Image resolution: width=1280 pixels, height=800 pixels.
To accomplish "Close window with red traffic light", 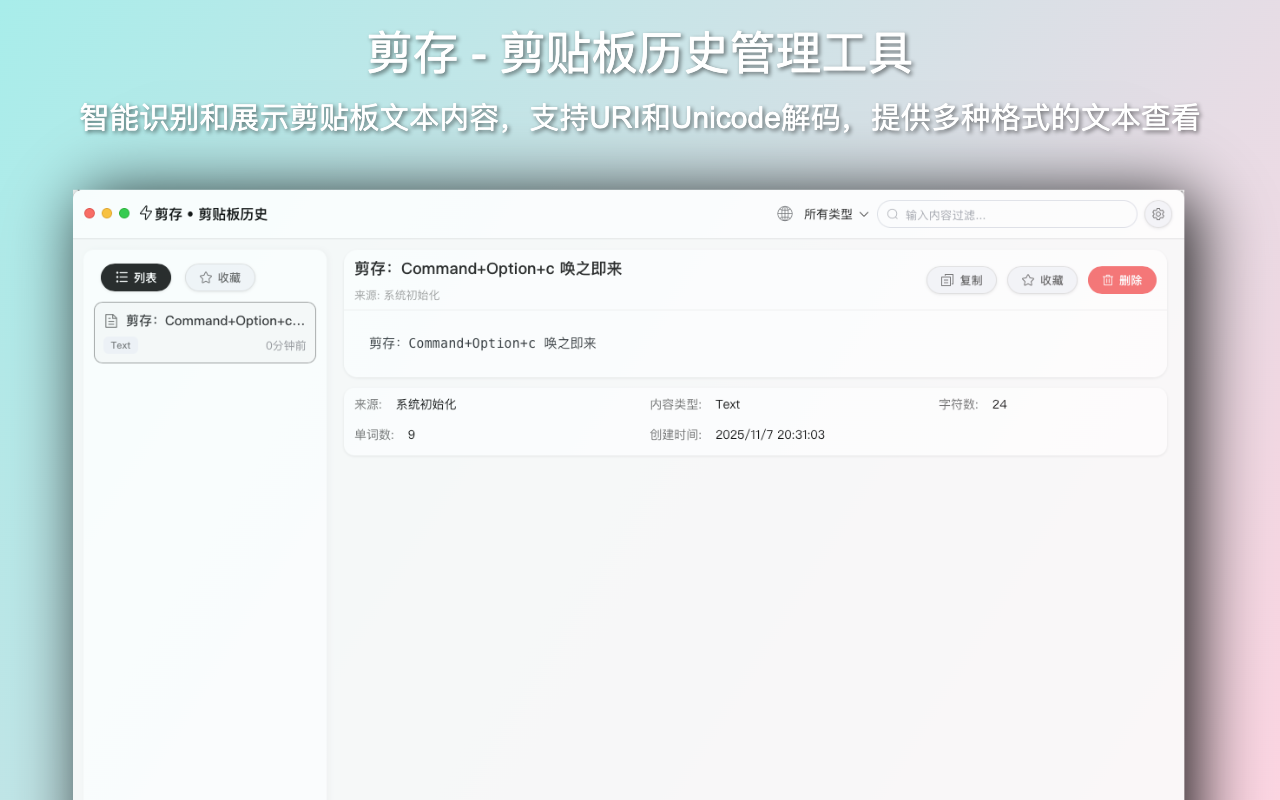I will click(x=89, y=213).
